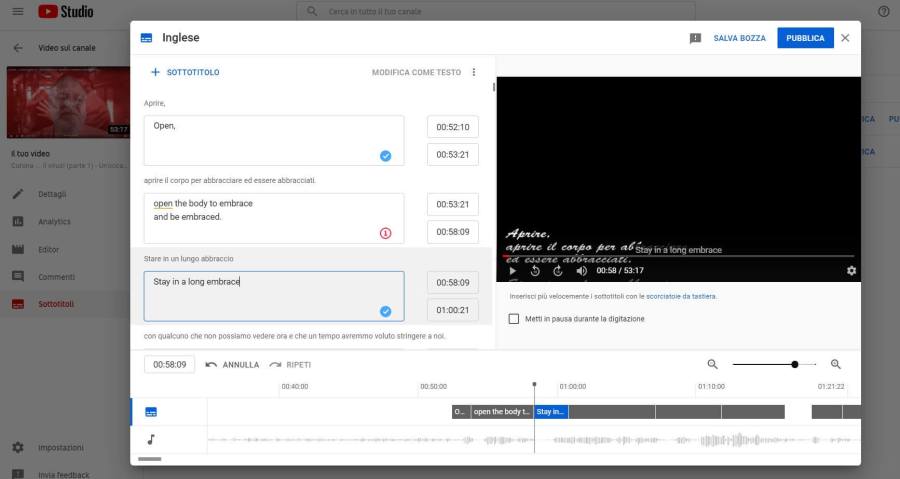
Task: Zoom out the timeline with magnifier
Action: (713, 365)
